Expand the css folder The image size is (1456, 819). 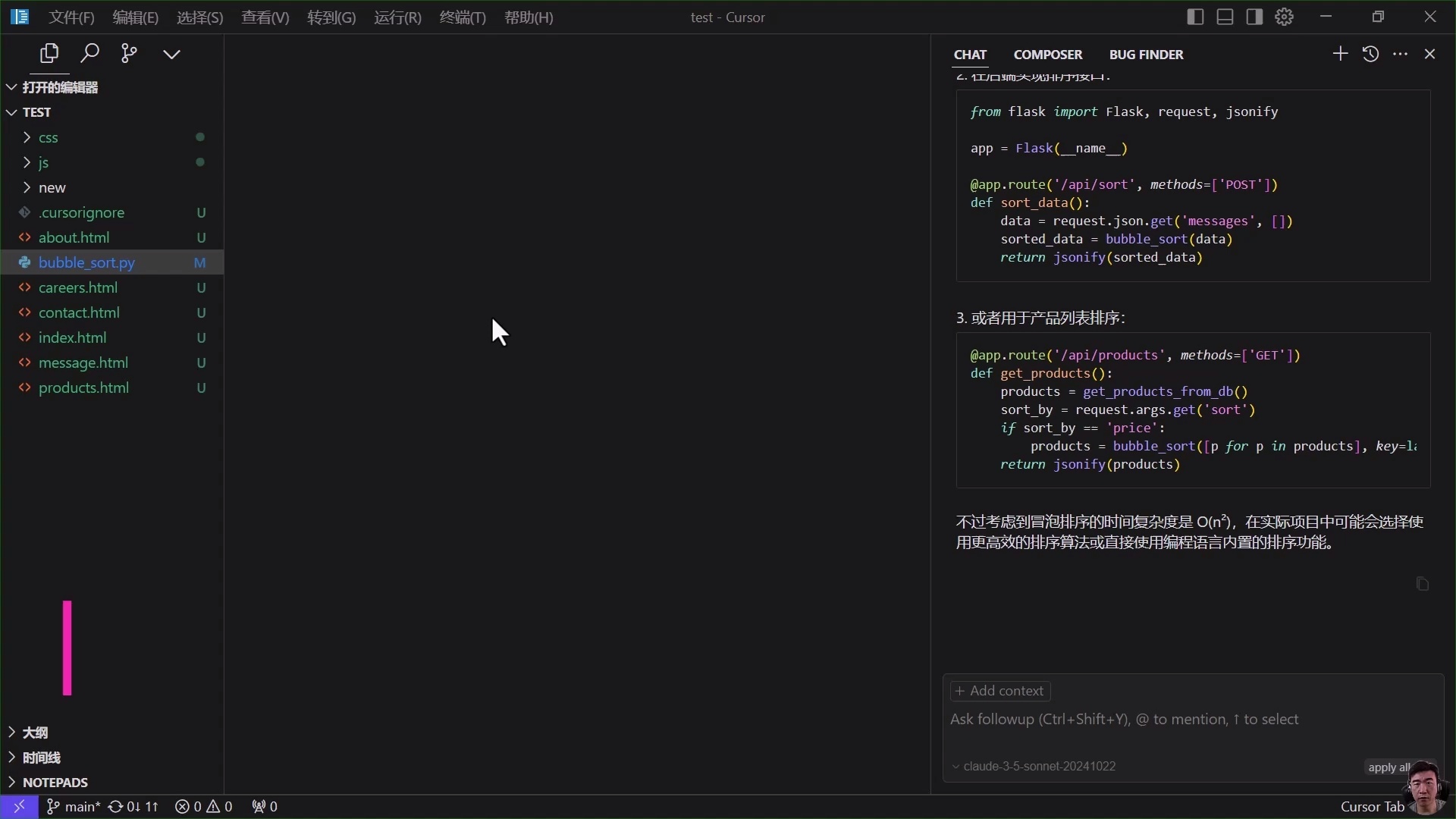[x=49, y=137]
